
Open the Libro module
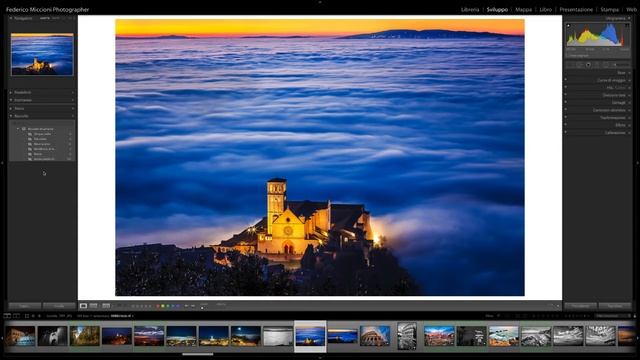pyautogui.click(x=545, y=9)
